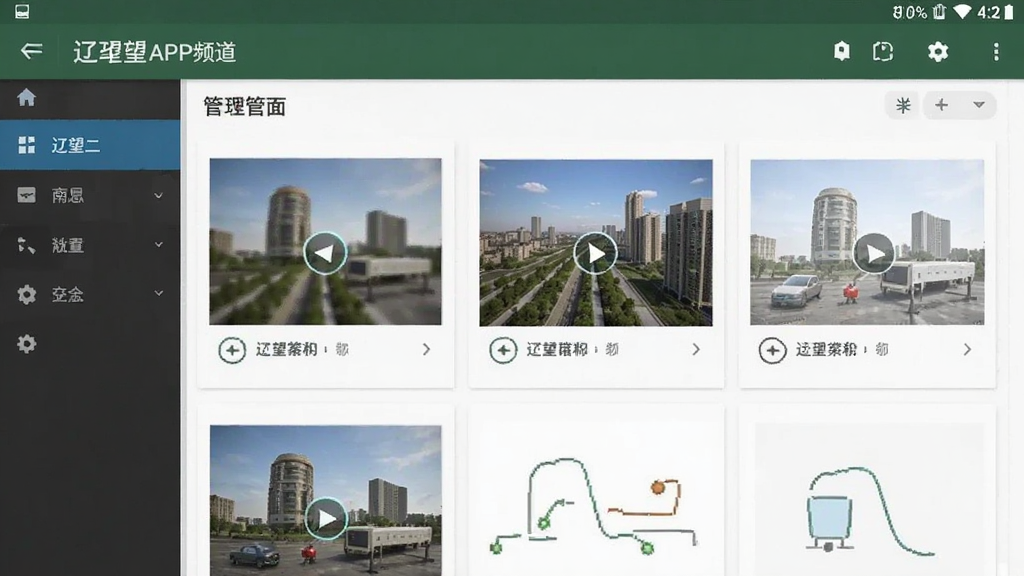Go to Home via the sidebar house icon
Viewport: 1024px width, 576px height.
[x=27, y=98]
